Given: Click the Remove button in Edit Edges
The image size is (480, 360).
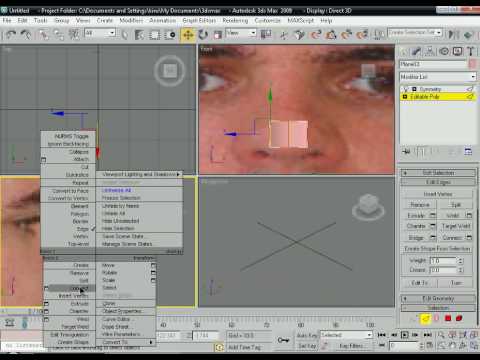Looking at the screenshot, I should click(420, 205).
